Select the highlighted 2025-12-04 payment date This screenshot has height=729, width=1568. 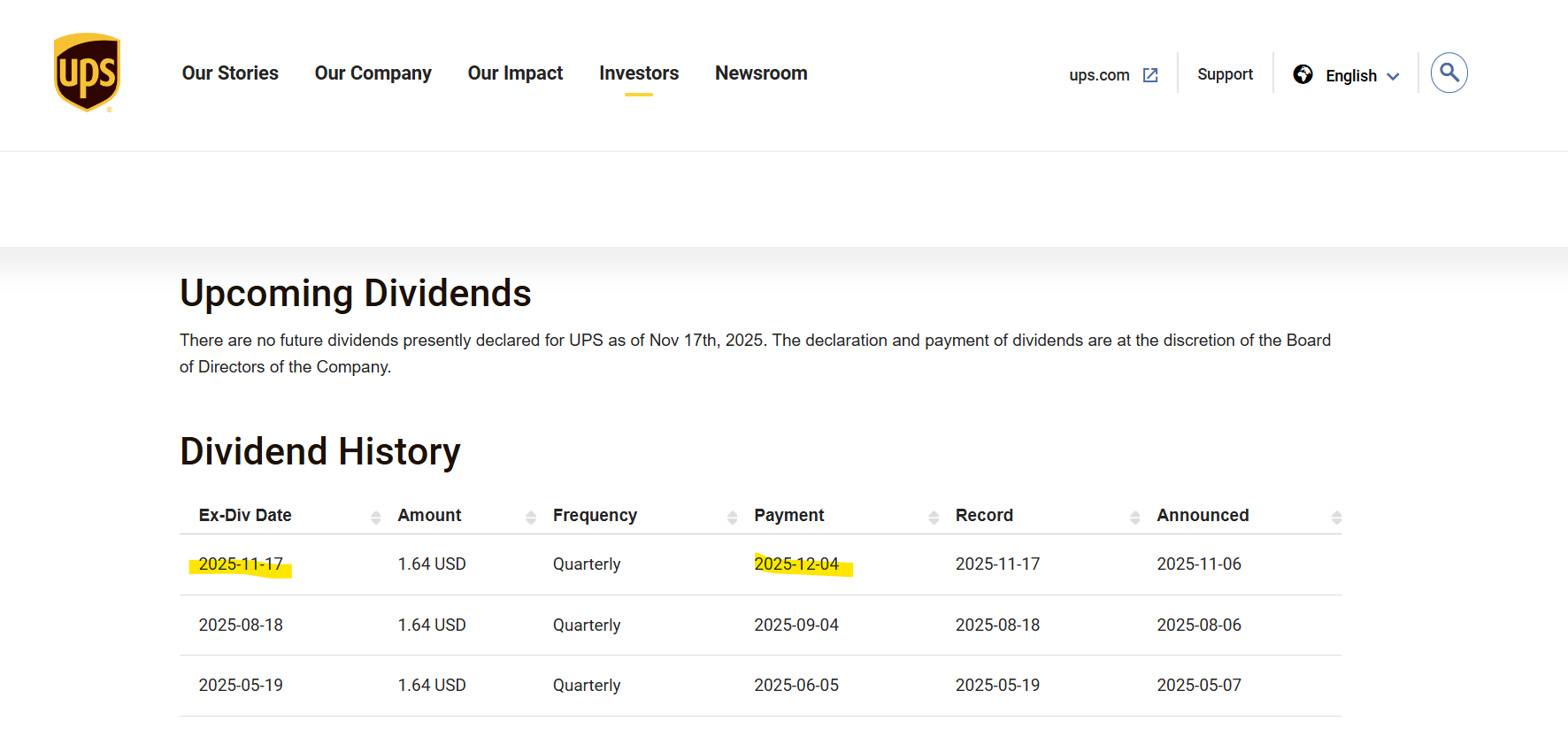796,564
